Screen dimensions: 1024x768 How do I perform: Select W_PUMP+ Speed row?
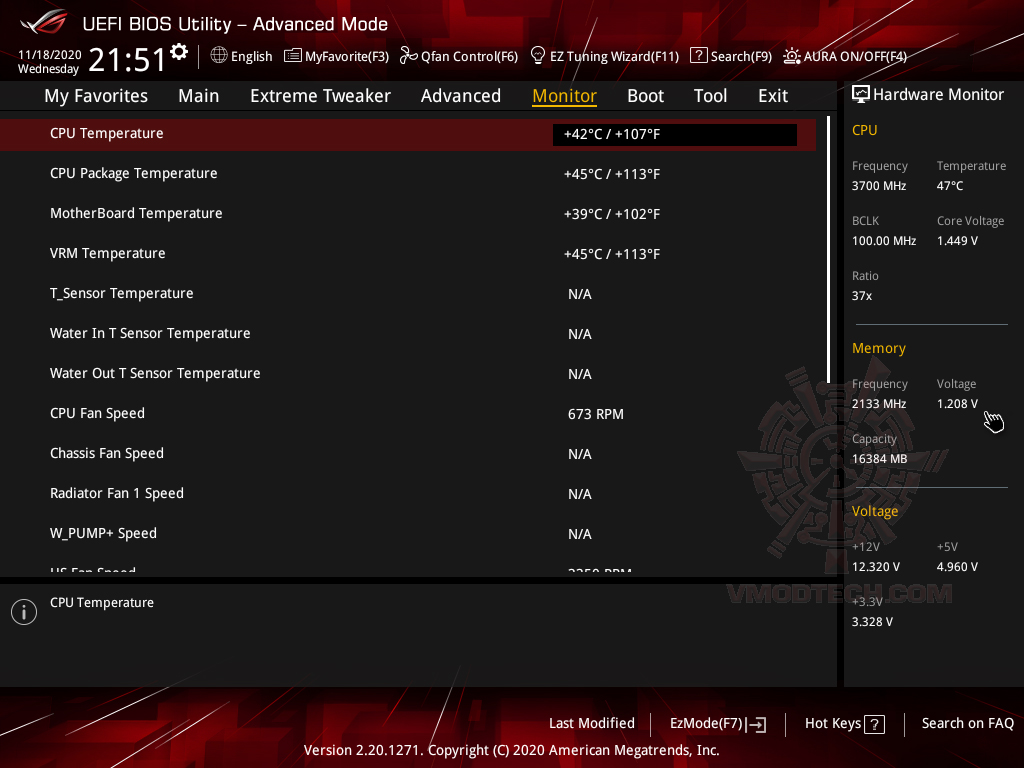tap(408, 534)
